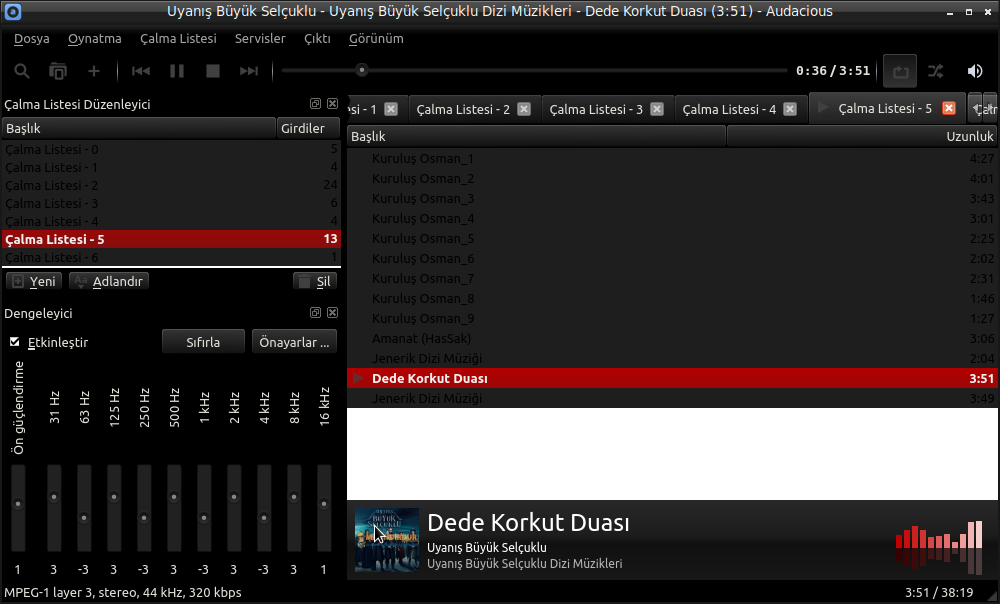Adjust the 1 kHz equalizer slider
The image size is (1000, 604).
click(204, 508)
